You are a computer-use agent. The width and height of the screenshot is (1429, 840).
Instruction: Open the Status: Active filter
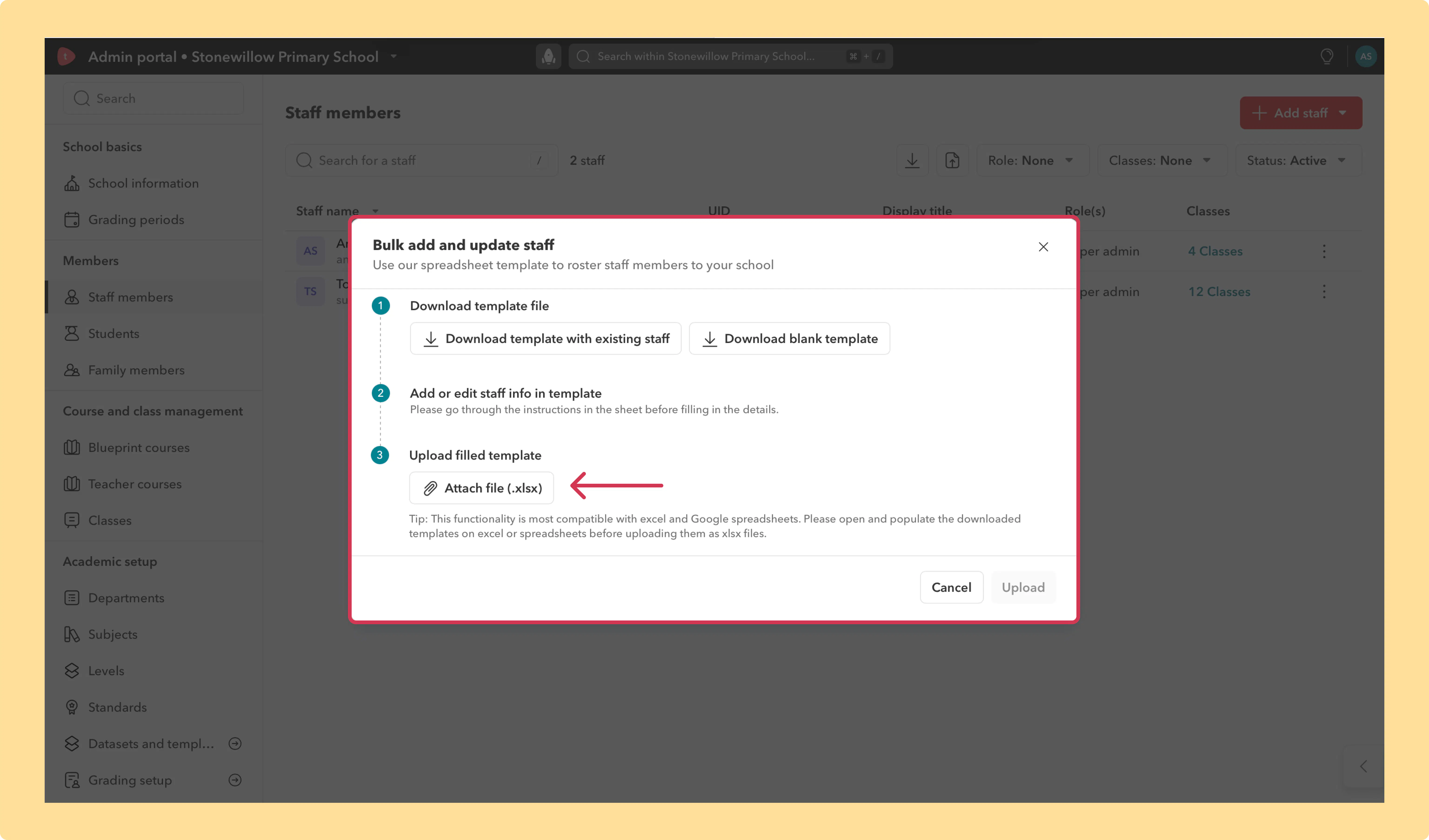point(1298,160)
